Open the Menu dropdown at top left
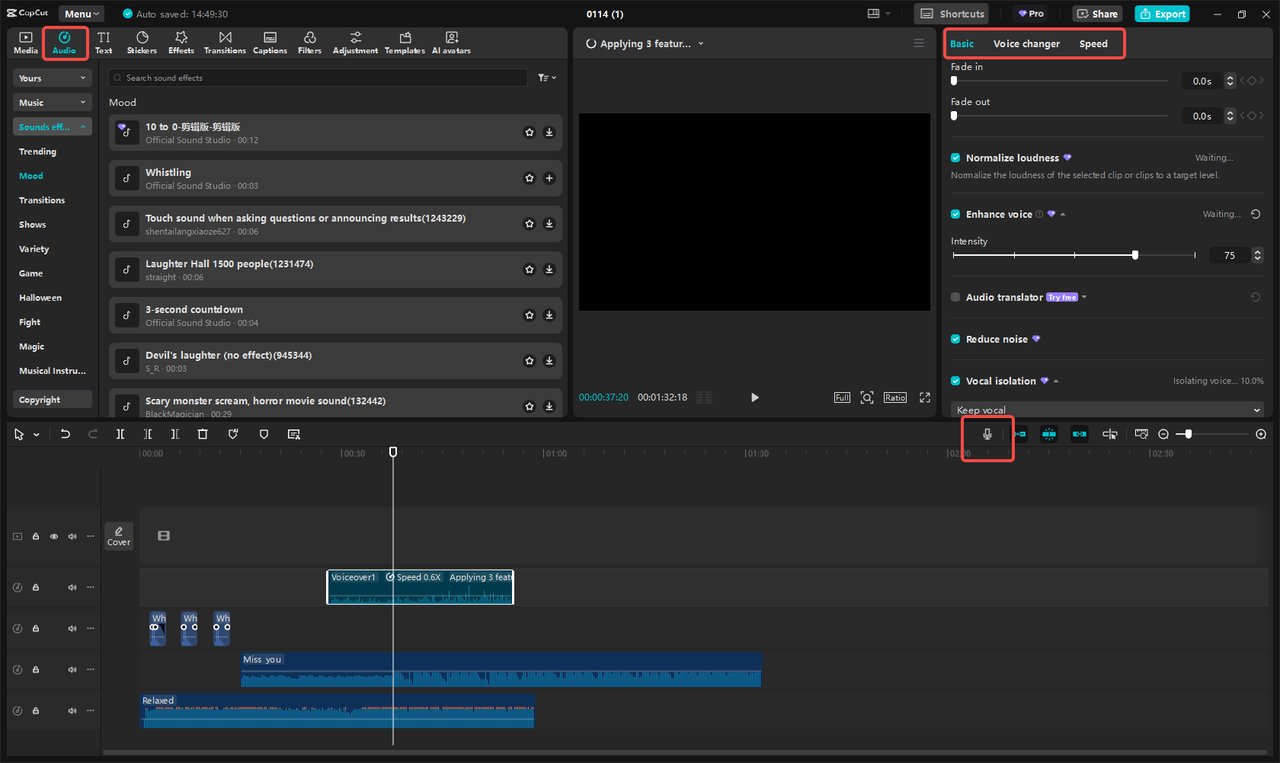 (x=80, y=13)
